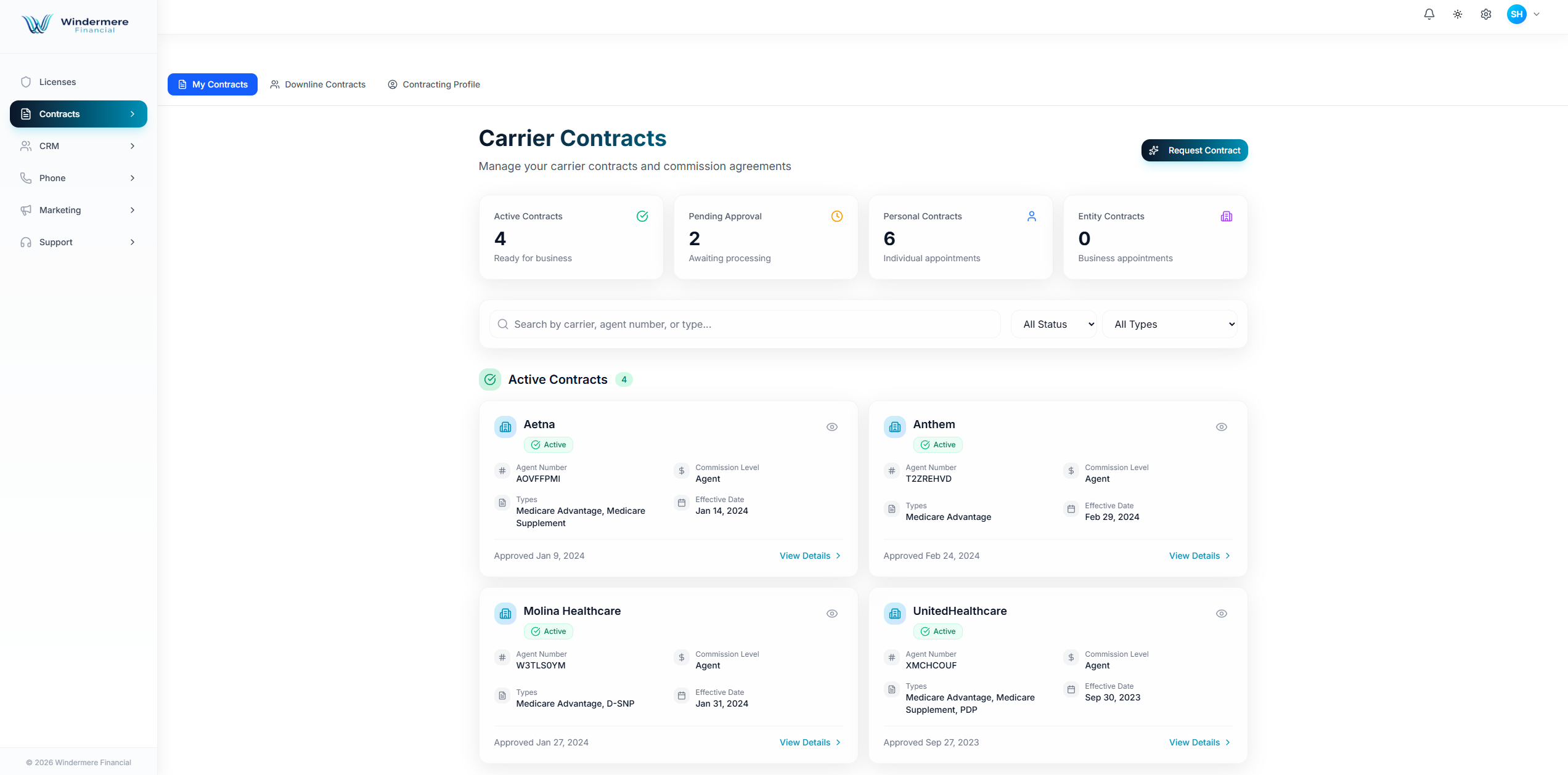Click the eye icon on Anthem card
This screenshot has height=775, width=1568.
pos(1221,426)
